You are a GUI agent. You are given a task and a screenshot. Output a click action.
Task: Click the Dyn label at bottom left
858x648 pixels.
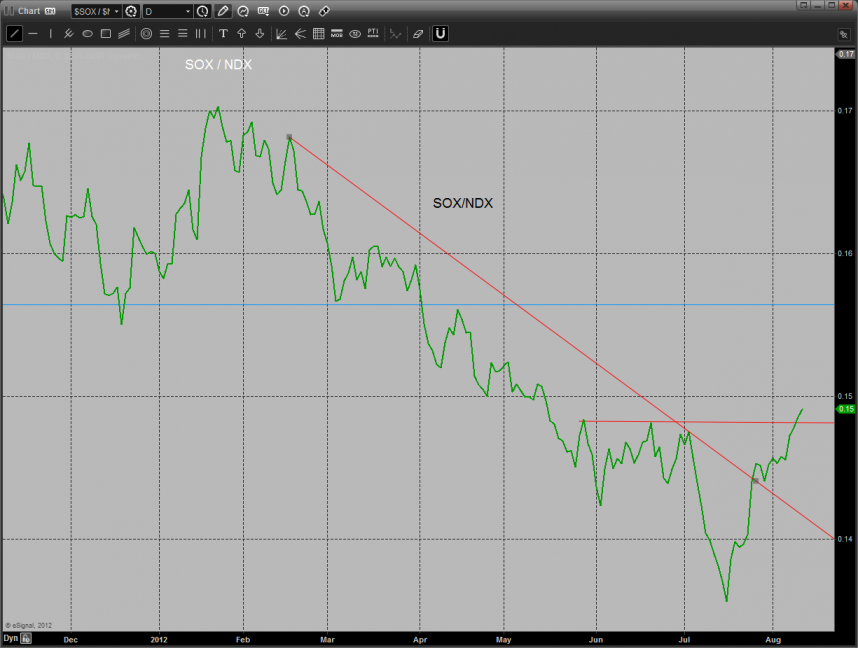coord(10,638)
